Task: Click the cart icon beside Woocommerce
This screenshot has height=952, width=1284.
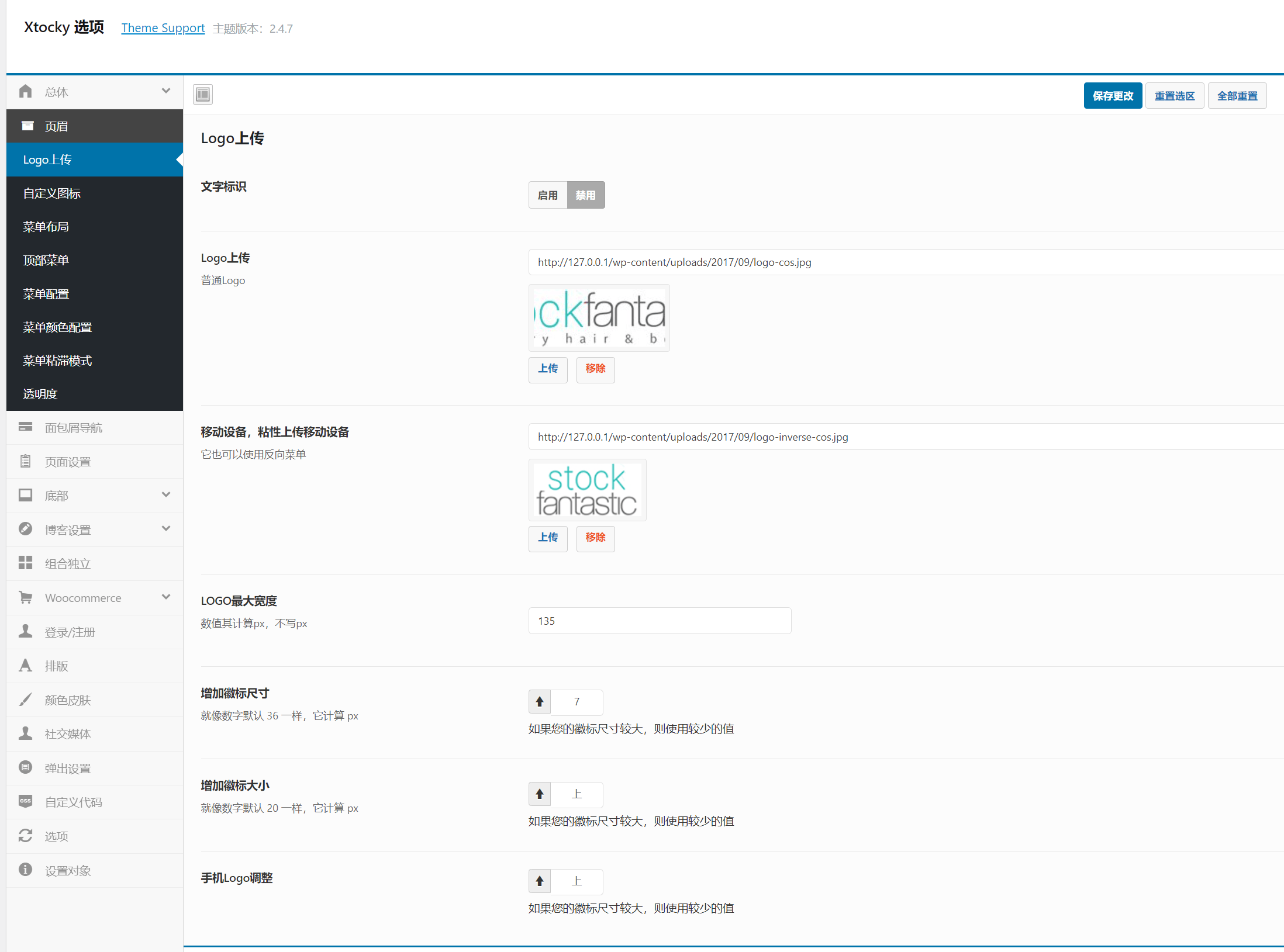Action: [25, 597]
